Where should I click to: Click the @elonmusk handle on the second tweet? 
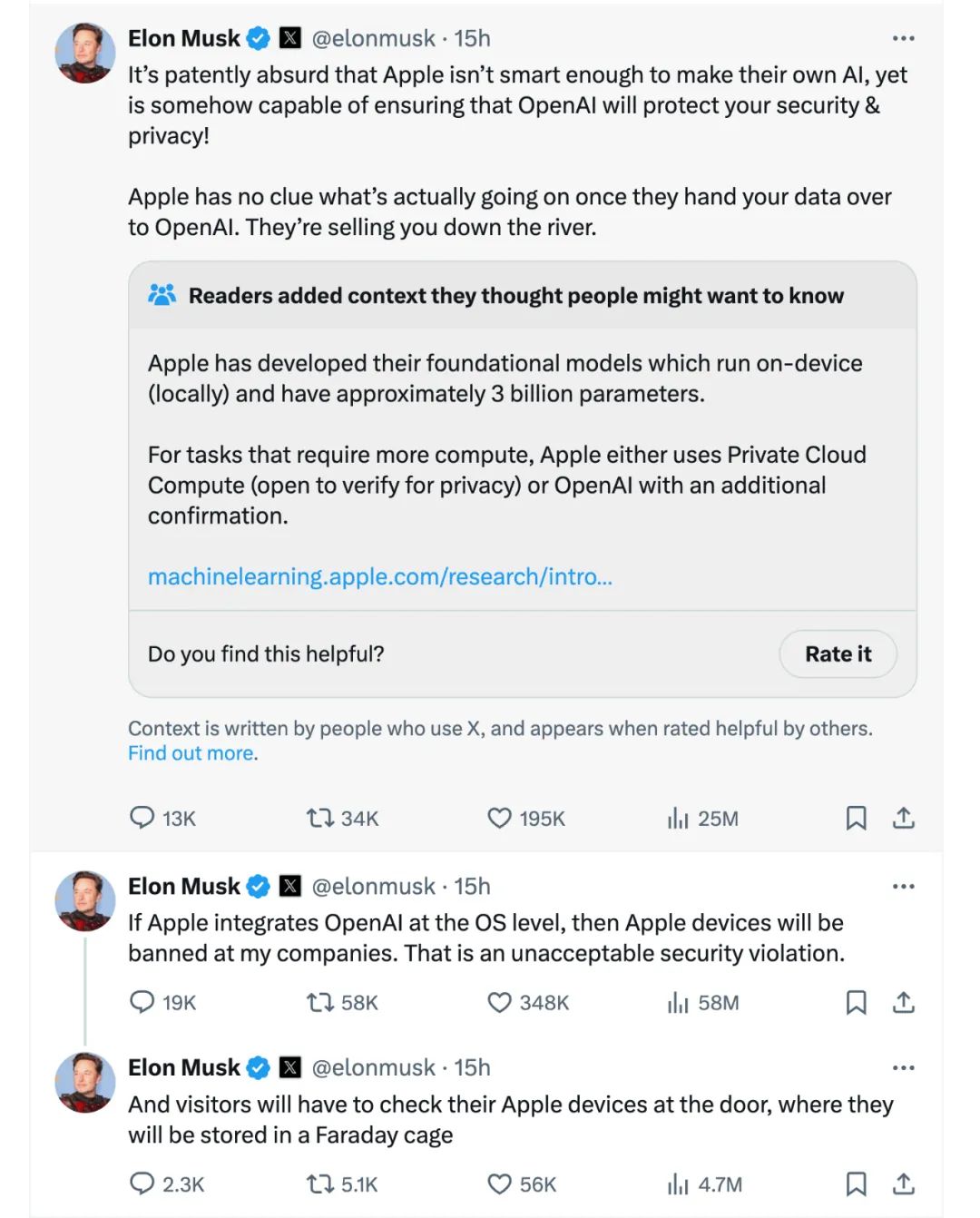(373, 886)
